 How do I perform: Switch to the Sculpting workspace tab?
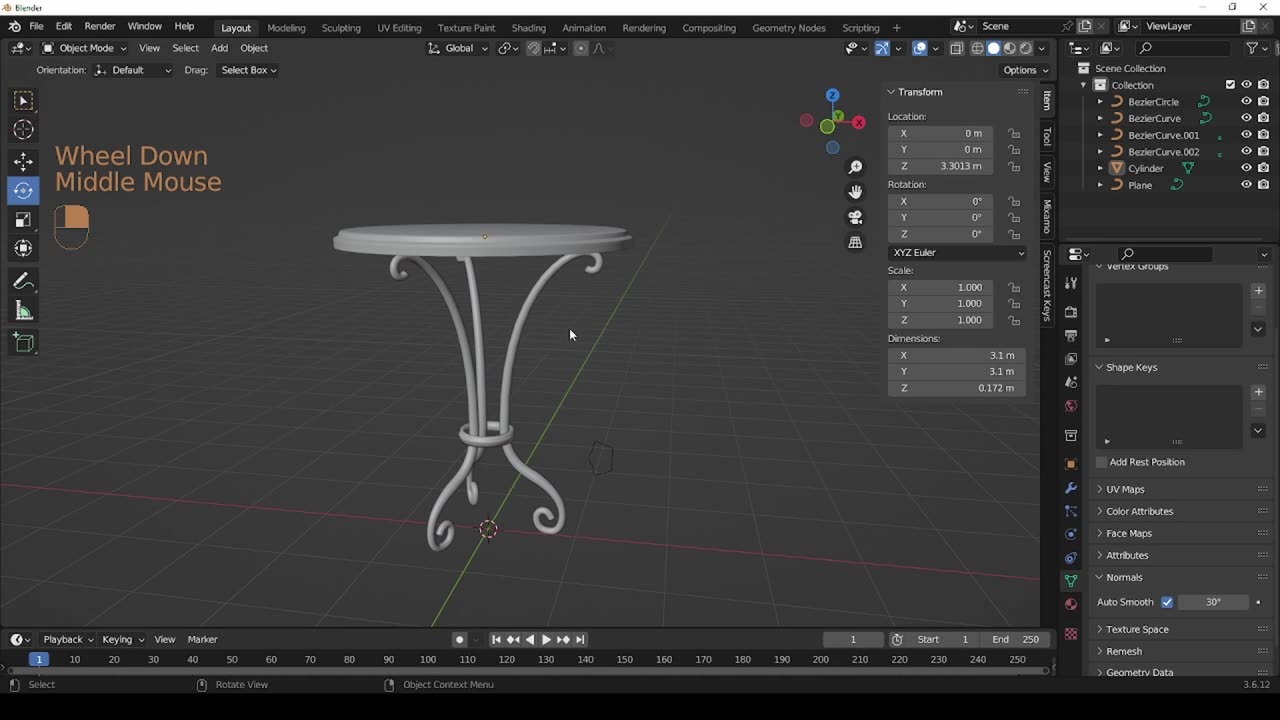[341, 28]
